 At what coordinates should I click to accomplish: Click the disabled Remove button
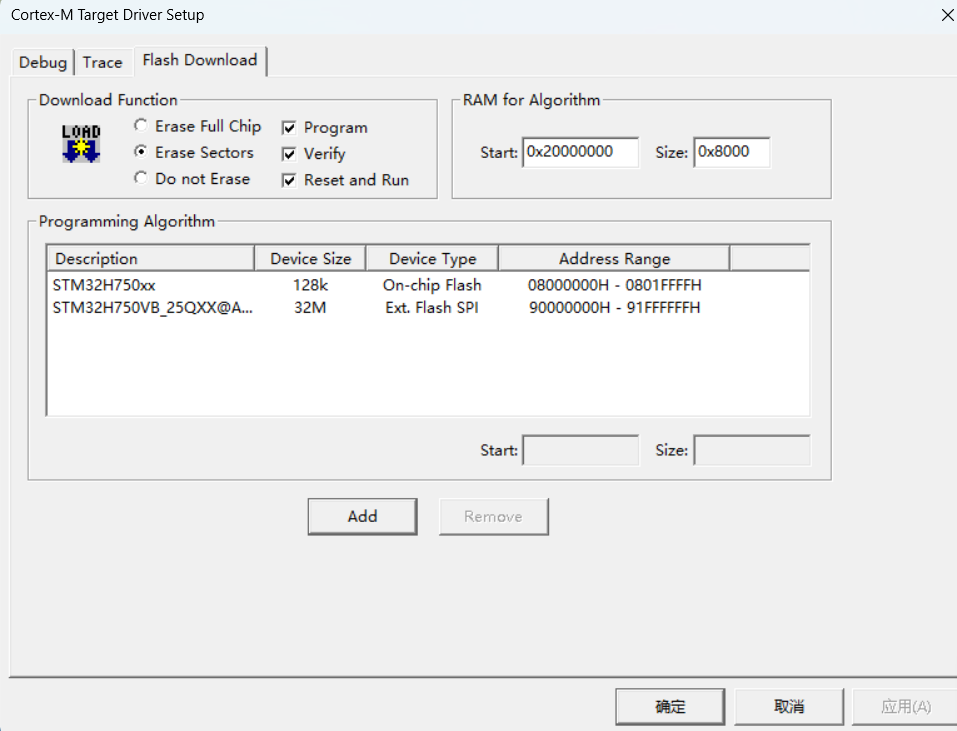coord(493,516)
